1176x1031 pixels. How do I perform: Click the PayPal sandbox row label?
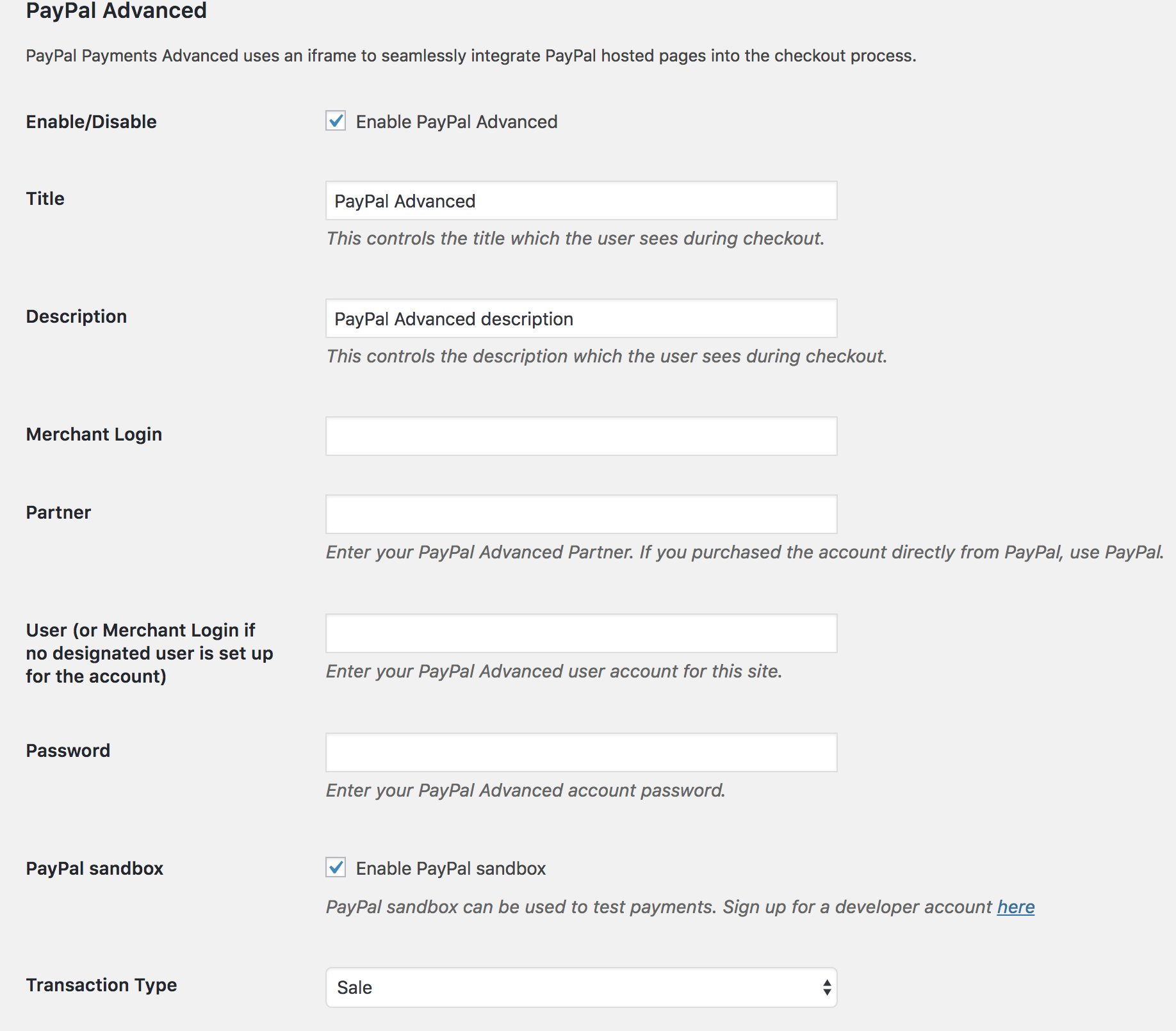94,868
